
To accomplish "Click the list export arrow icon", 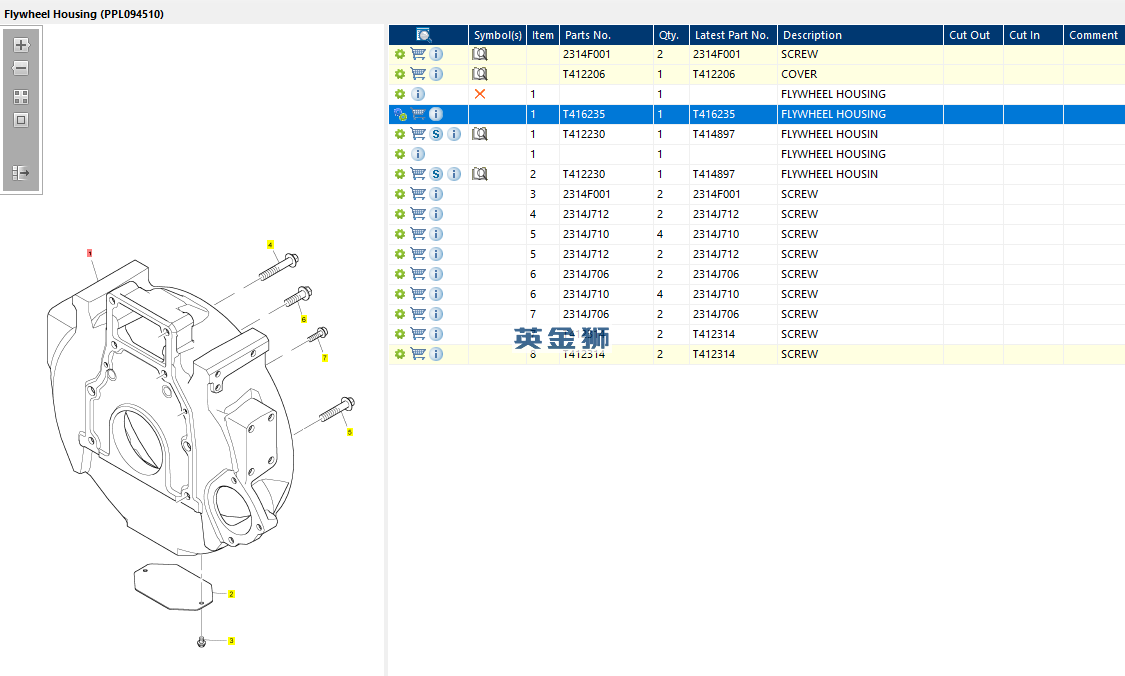I will coord(20,173).
